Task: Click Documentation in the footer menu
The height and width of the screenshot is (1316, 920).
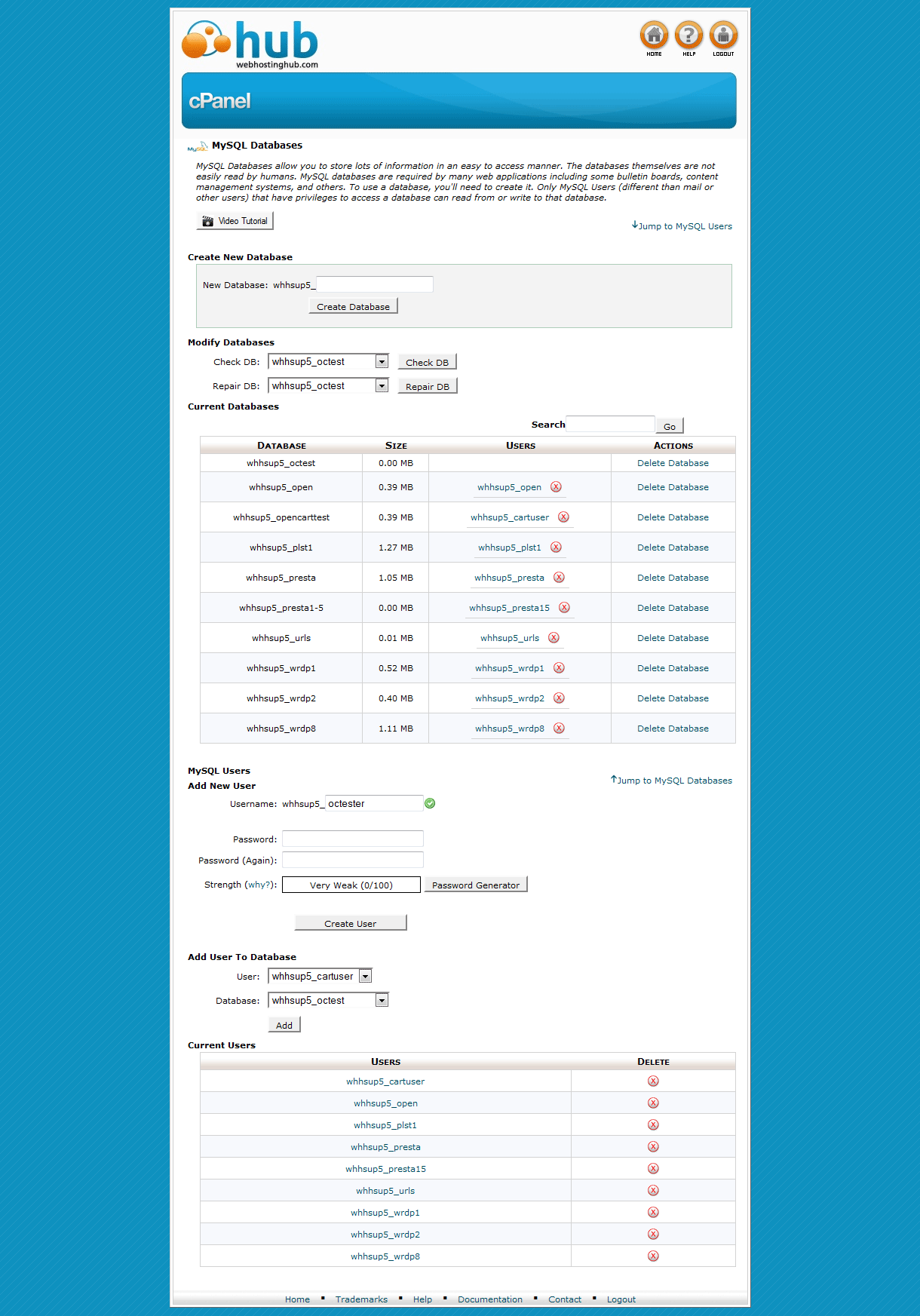Action: (489, 1299)
